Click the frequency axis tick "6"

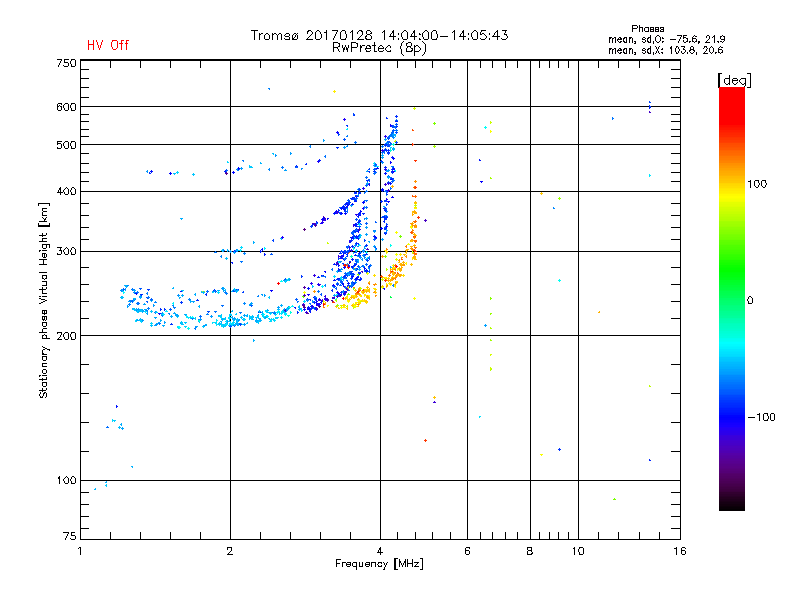tap(467, 551)
